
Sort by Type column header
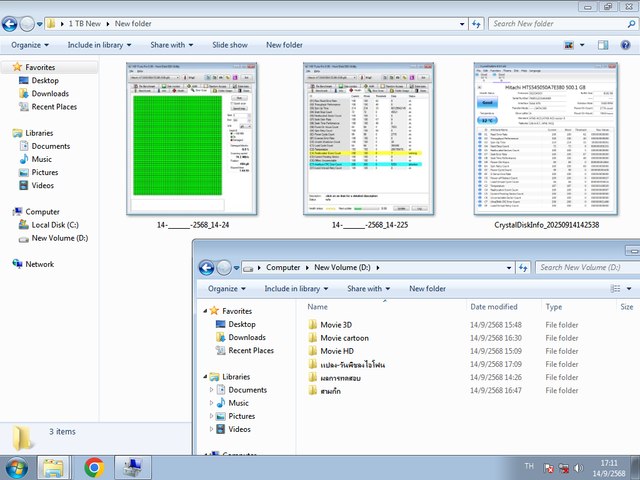coord(553,307)
